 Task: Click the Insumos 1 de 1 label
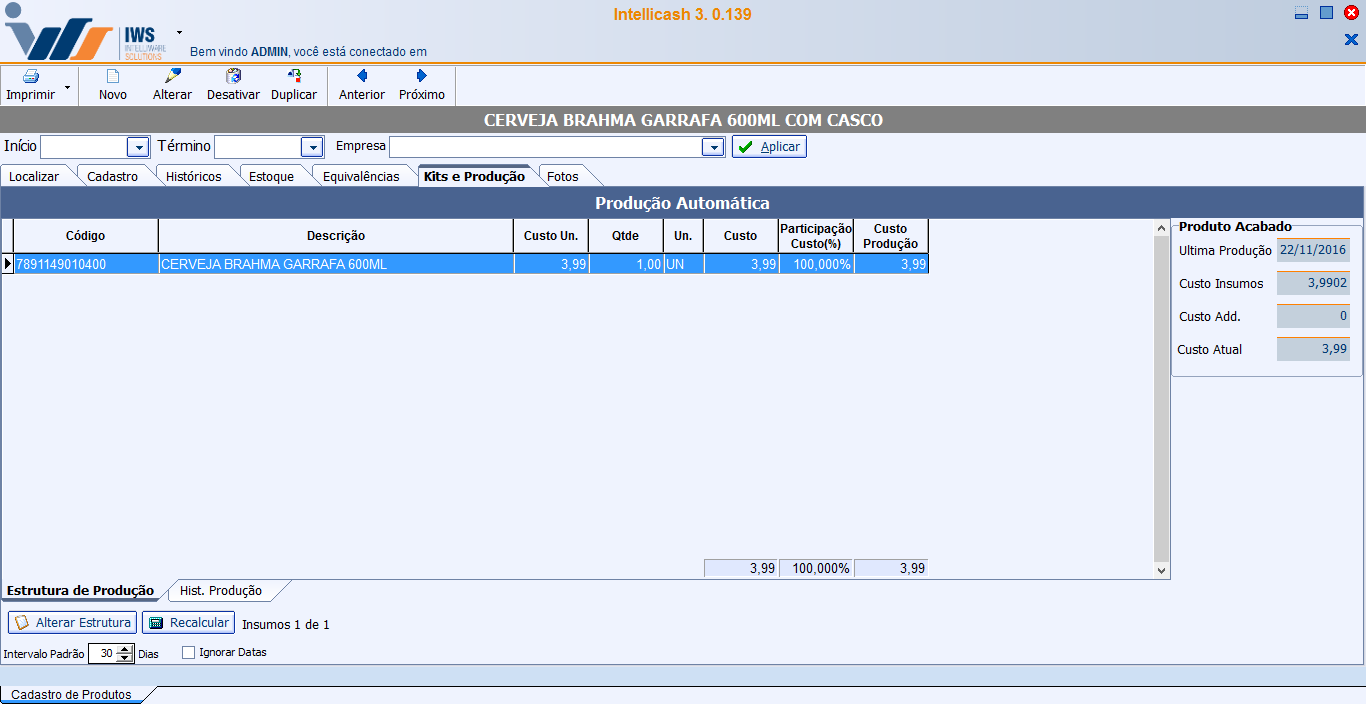coord(286,624)
